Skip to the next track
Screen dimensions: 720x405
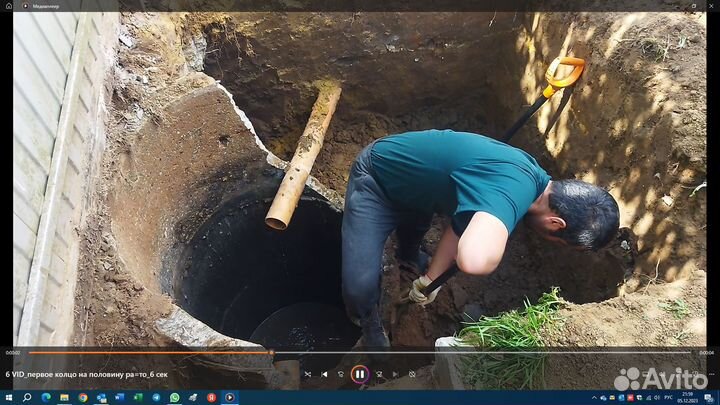point(395,375)
